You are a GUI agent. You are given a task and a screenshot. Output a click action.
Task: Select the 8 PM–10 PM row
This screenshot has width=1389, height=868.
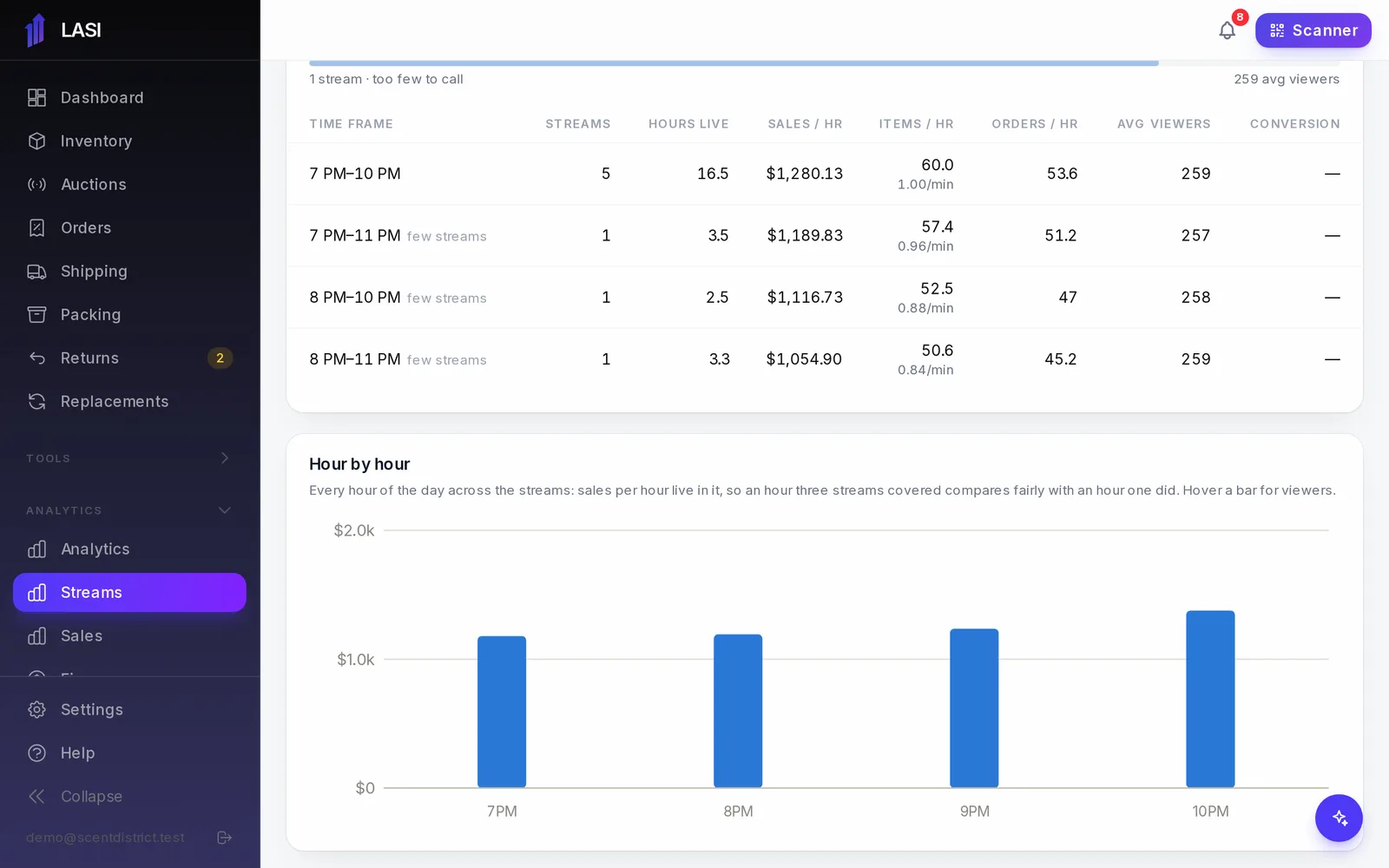pos(825,297)
